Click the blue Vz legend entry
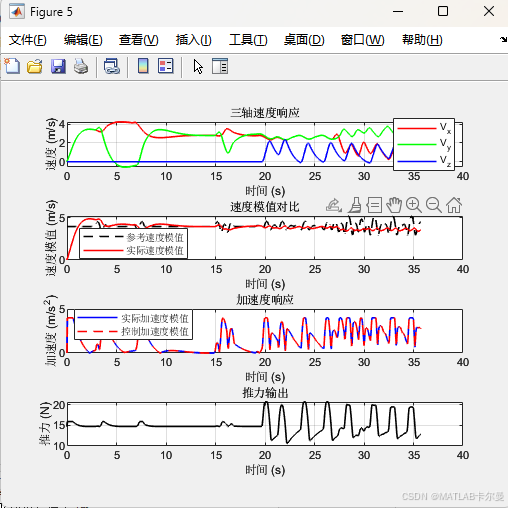 pyautogui.click(x=424, y=161)
